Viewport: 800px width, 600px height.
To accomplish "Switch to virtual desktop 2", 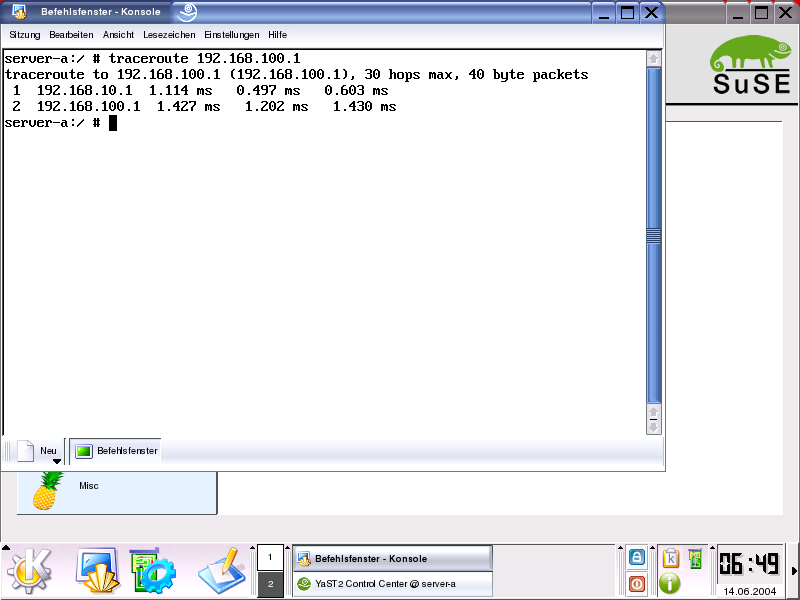I will 270,584.
